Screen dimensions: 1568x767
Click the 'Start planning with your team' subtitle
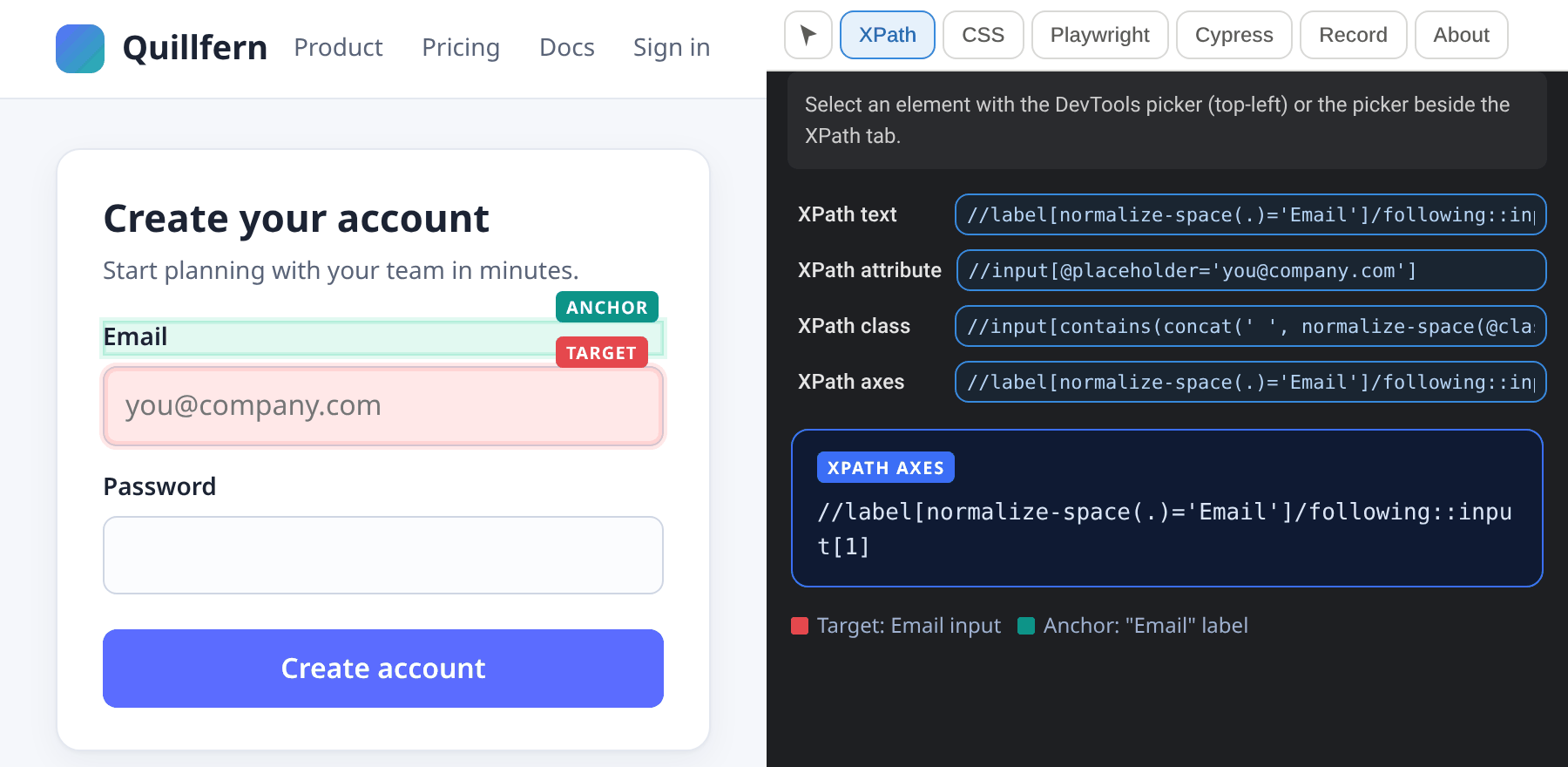(341, 271)
